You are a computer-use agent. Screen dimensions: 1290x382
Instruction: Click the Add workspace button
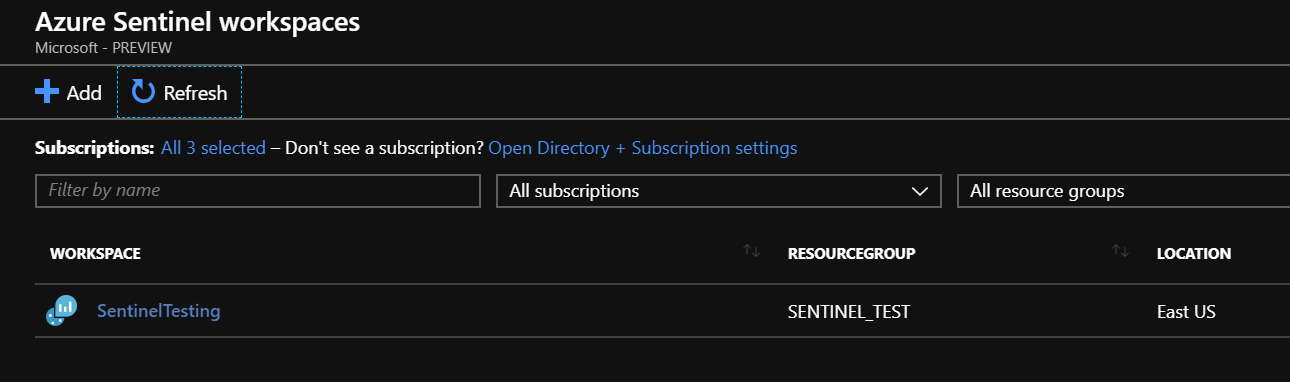(68, 93)
